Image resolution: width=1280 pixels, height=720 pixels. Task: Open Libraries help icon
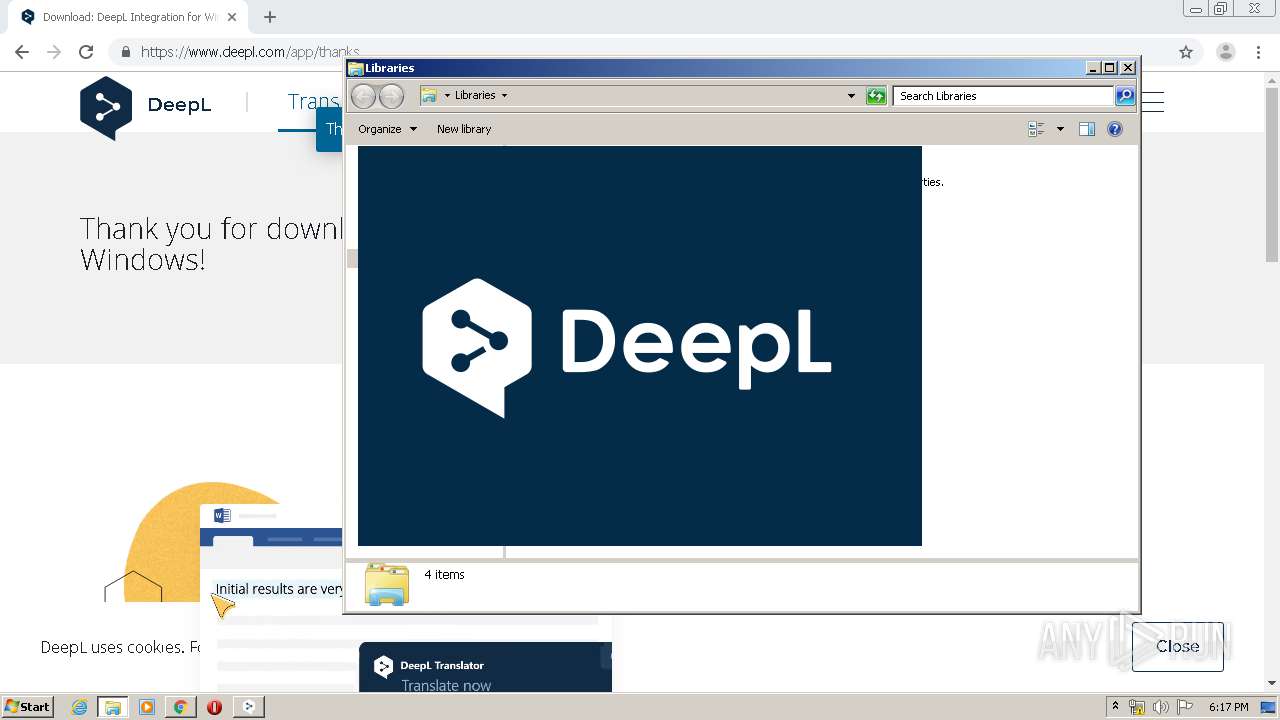pos(1115,129)
